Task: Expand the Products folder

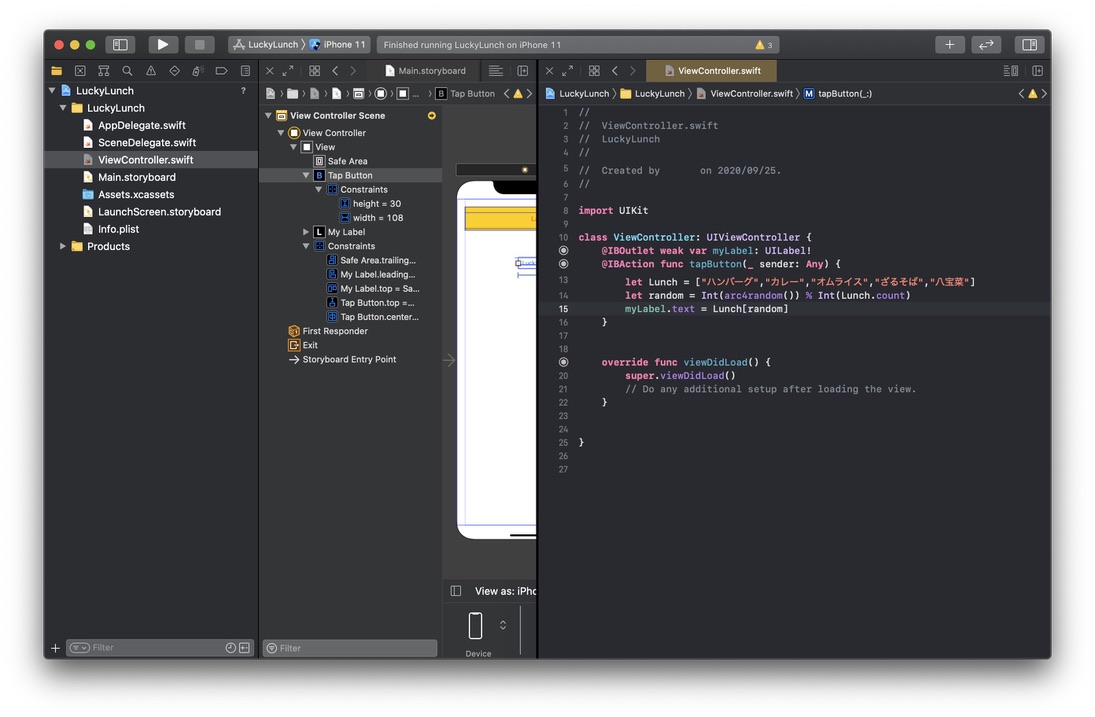Action: [63, 246]
